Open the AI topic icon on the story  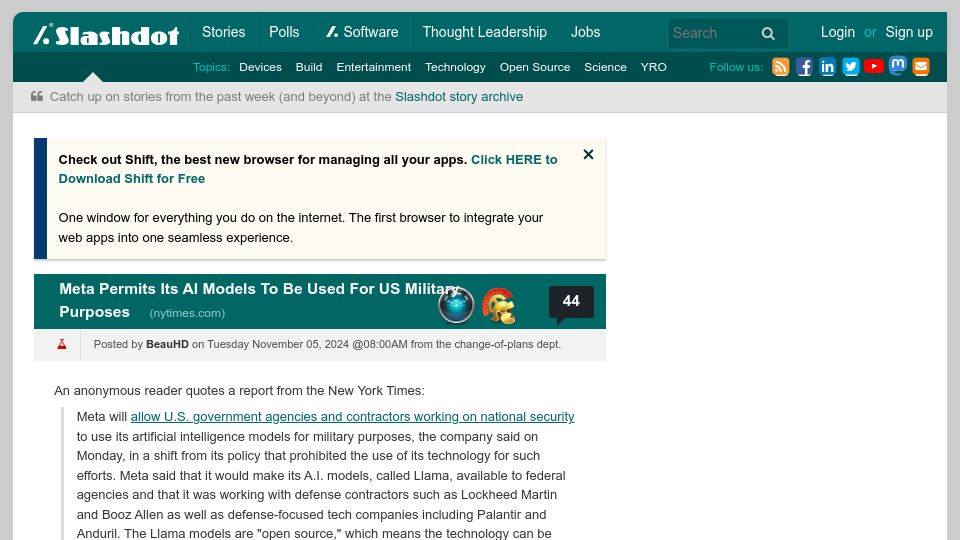(456, 304)
